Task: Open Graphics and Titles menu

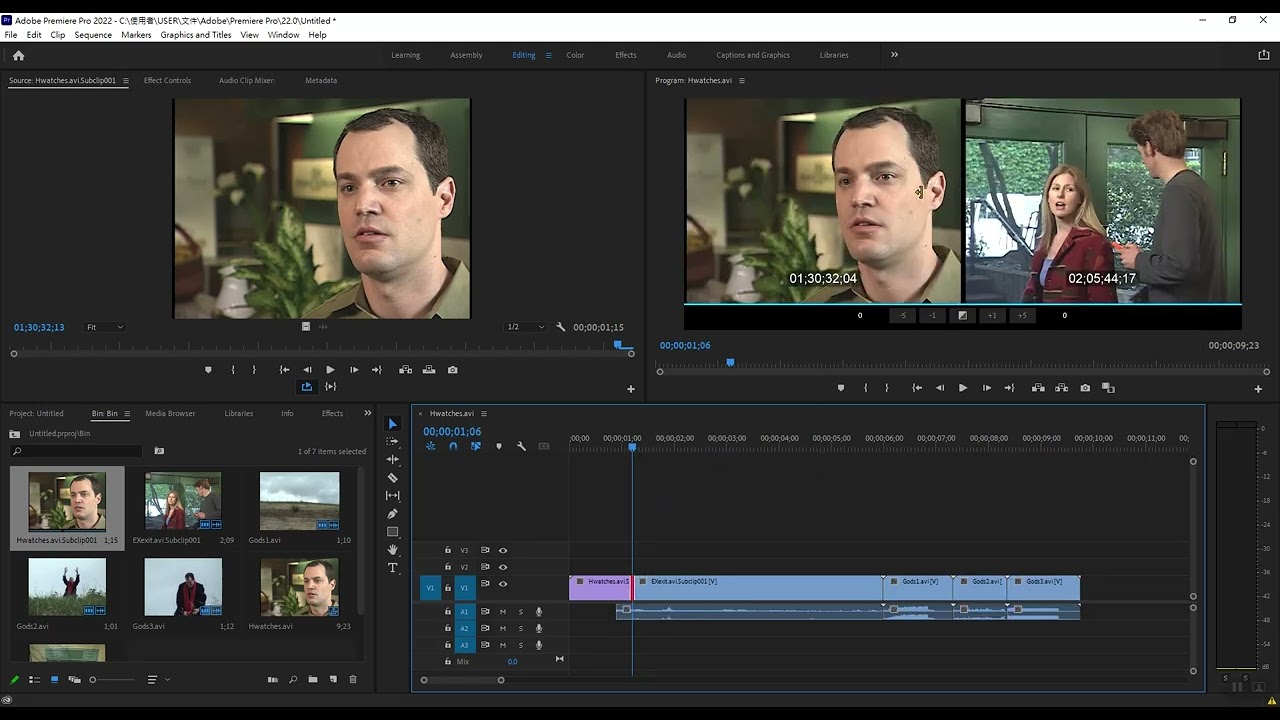Action: [196, 35]
